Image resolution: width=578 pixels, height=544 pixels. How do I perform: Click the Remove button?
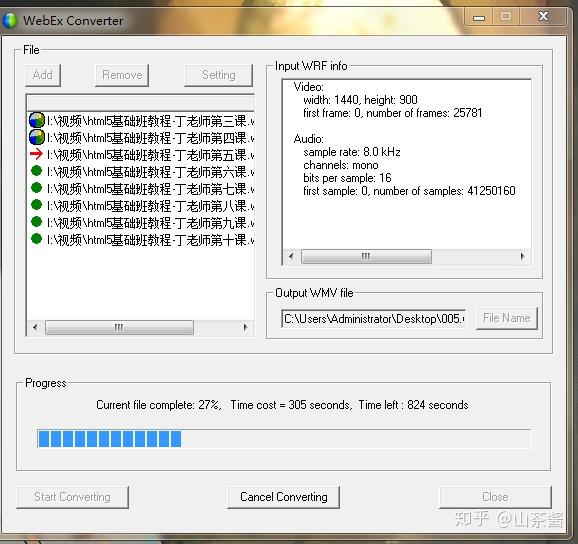tap(122, 75)
